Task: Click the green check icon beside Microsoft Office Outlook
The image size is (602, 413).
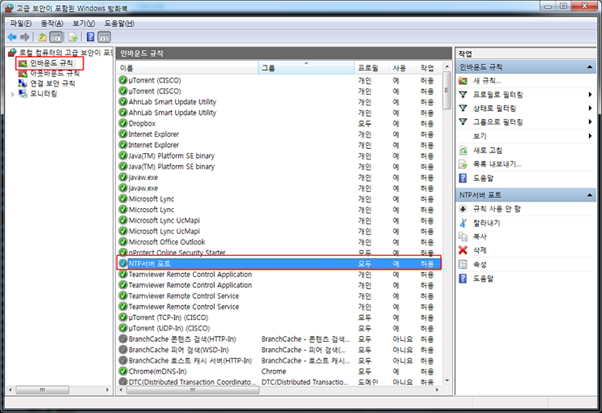Action: point(123,242)
